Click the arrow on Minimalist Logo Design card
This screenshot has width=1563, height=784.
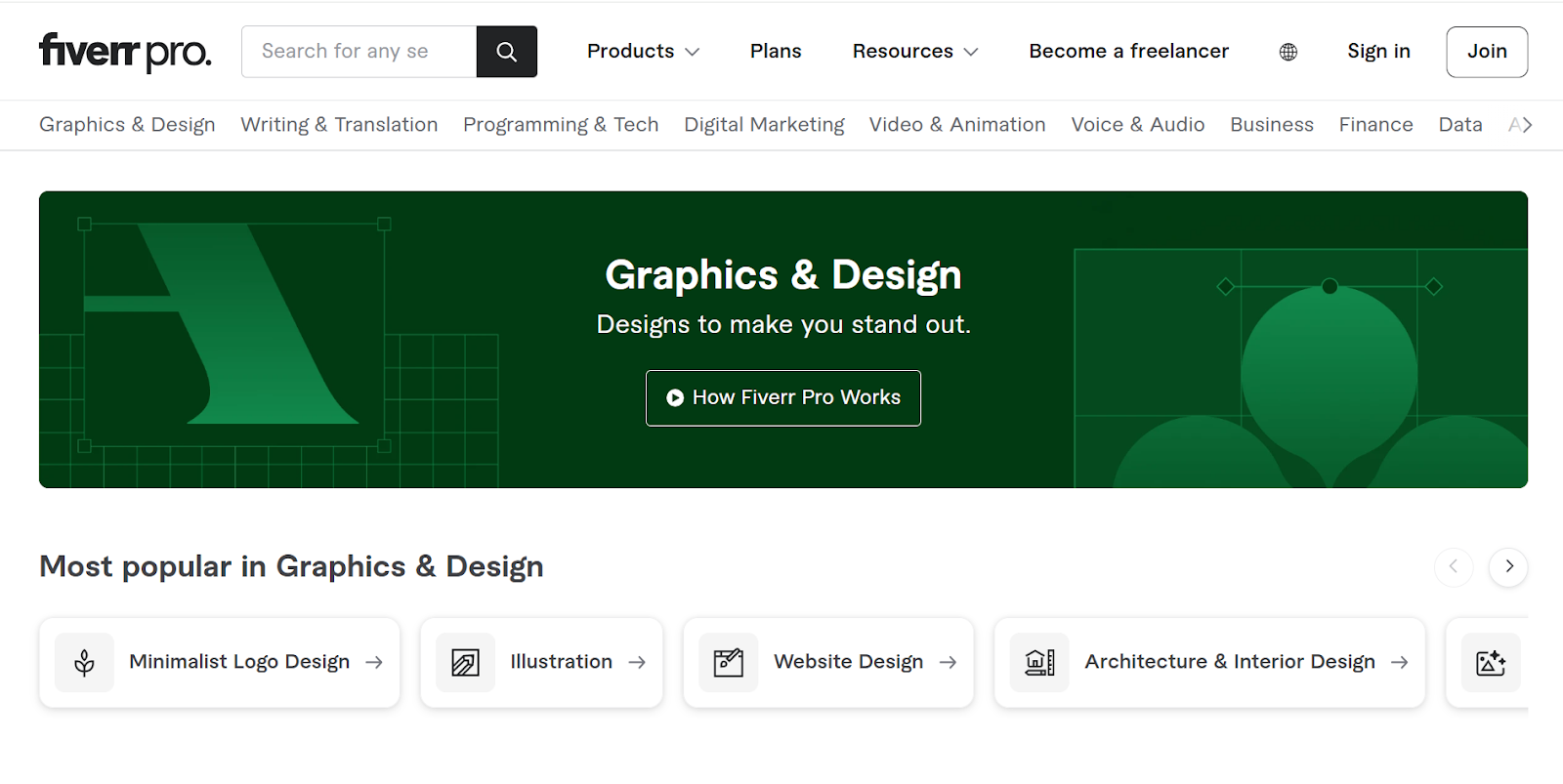click(374, 662)
